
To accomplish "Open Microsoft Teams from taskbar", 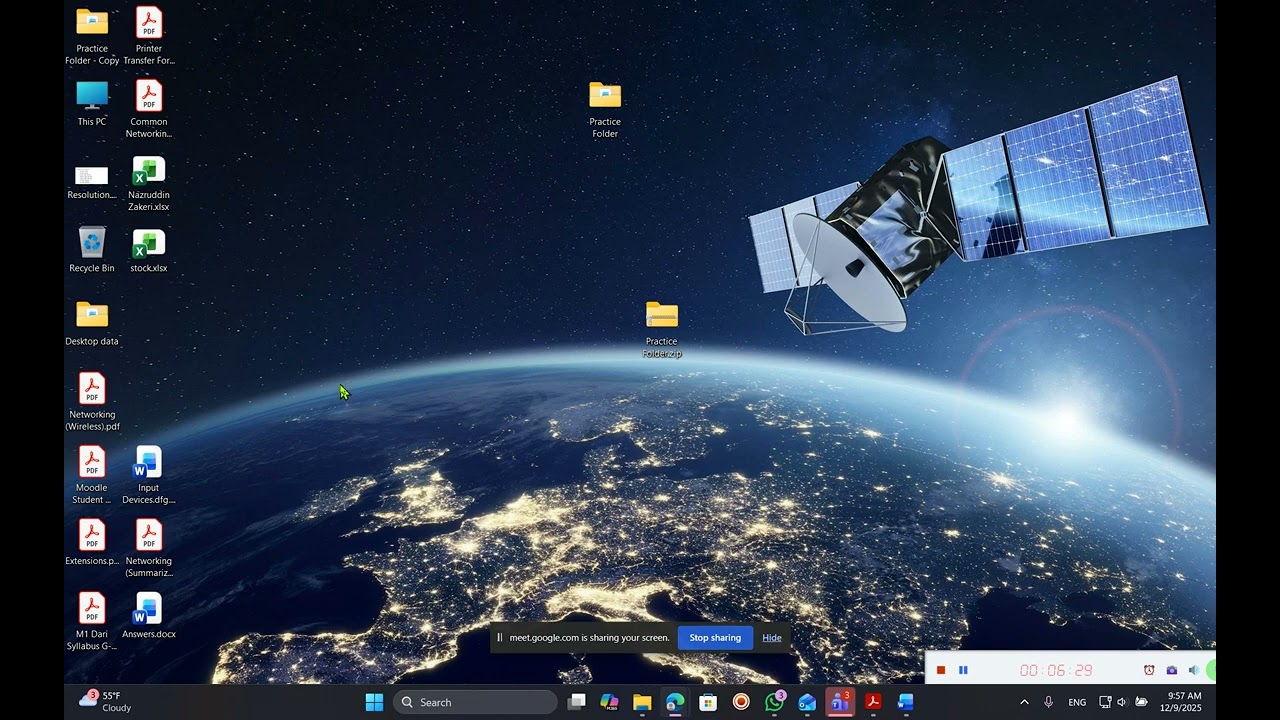I will tap(840, 702).
